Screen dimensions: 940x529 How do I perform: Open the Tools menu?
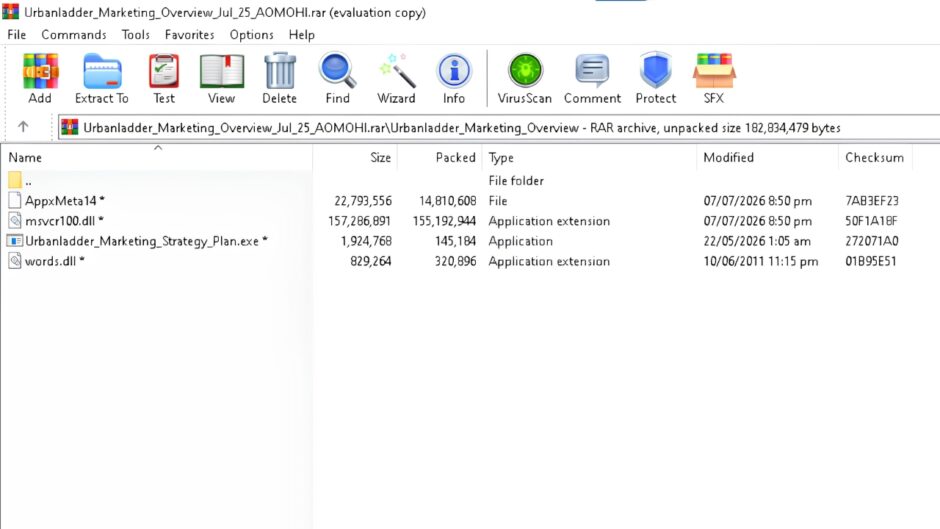click(x=135, y=35)
